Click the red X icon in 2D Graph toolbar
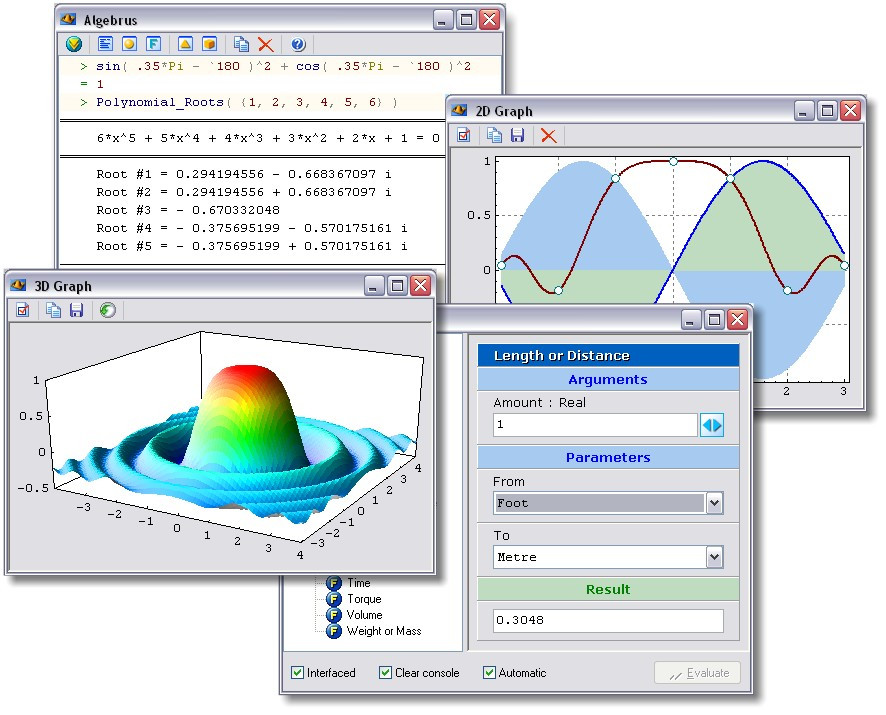 tap(549, 136)
